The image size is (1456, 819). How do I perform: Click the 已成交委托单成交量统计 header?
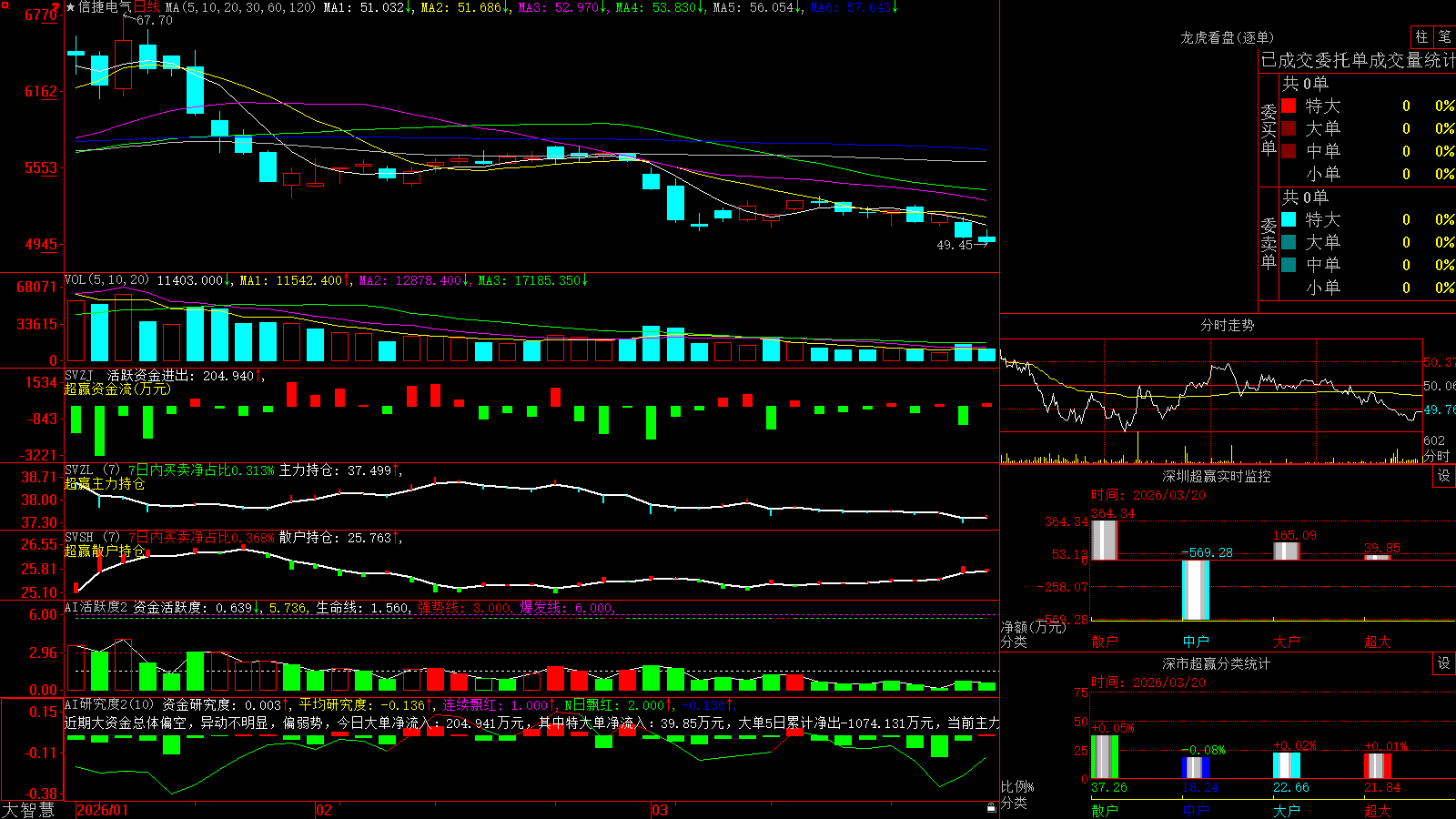[x=1358, y=60]
